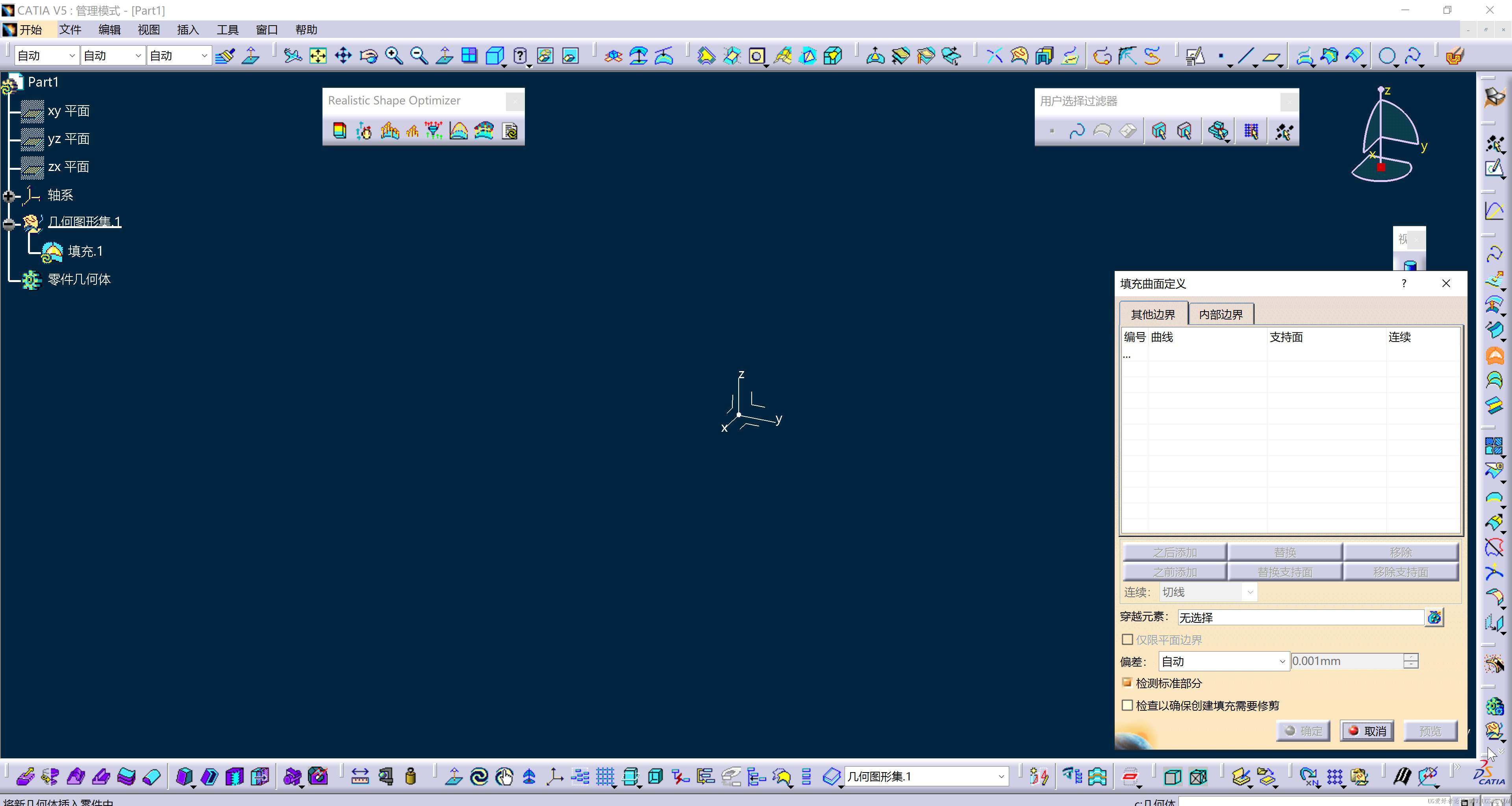Viewport: 1512px width, 806px height.
Task: Enable the 仅限平面边界 checkbox
Action: pyautogui.click(x=1127, y=639)
